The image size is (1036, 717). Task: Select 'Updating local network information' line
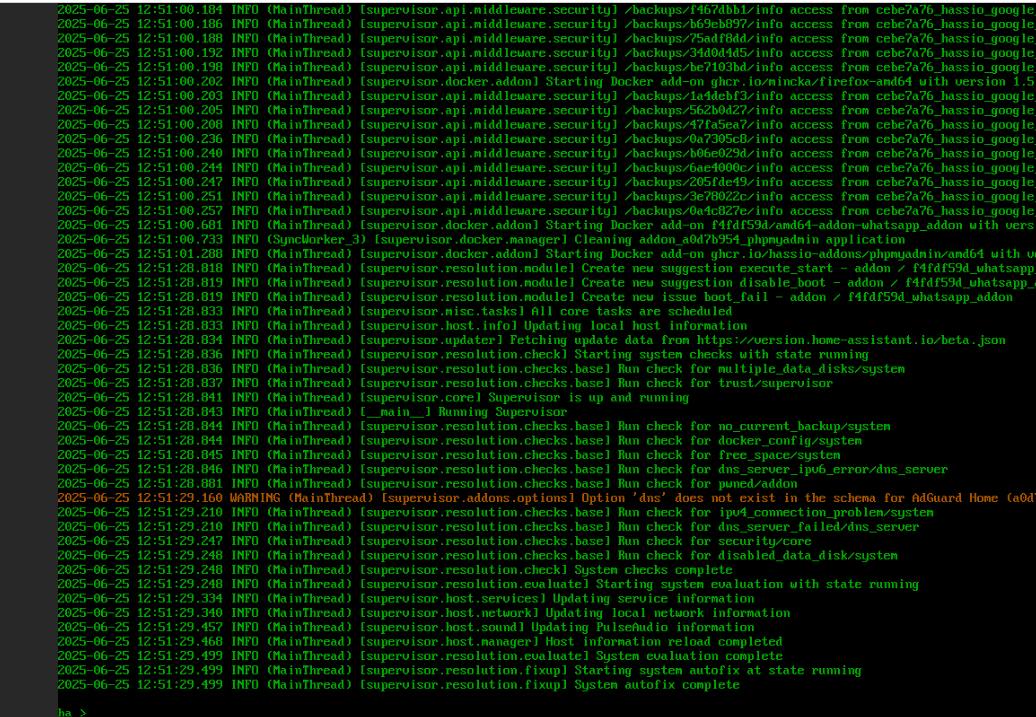[x=424, y=613]
